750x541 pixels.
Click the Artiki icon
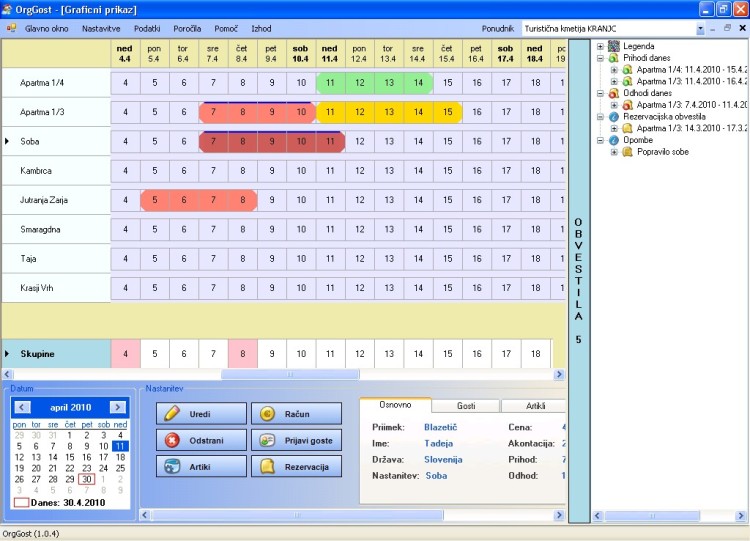[172, 466]
